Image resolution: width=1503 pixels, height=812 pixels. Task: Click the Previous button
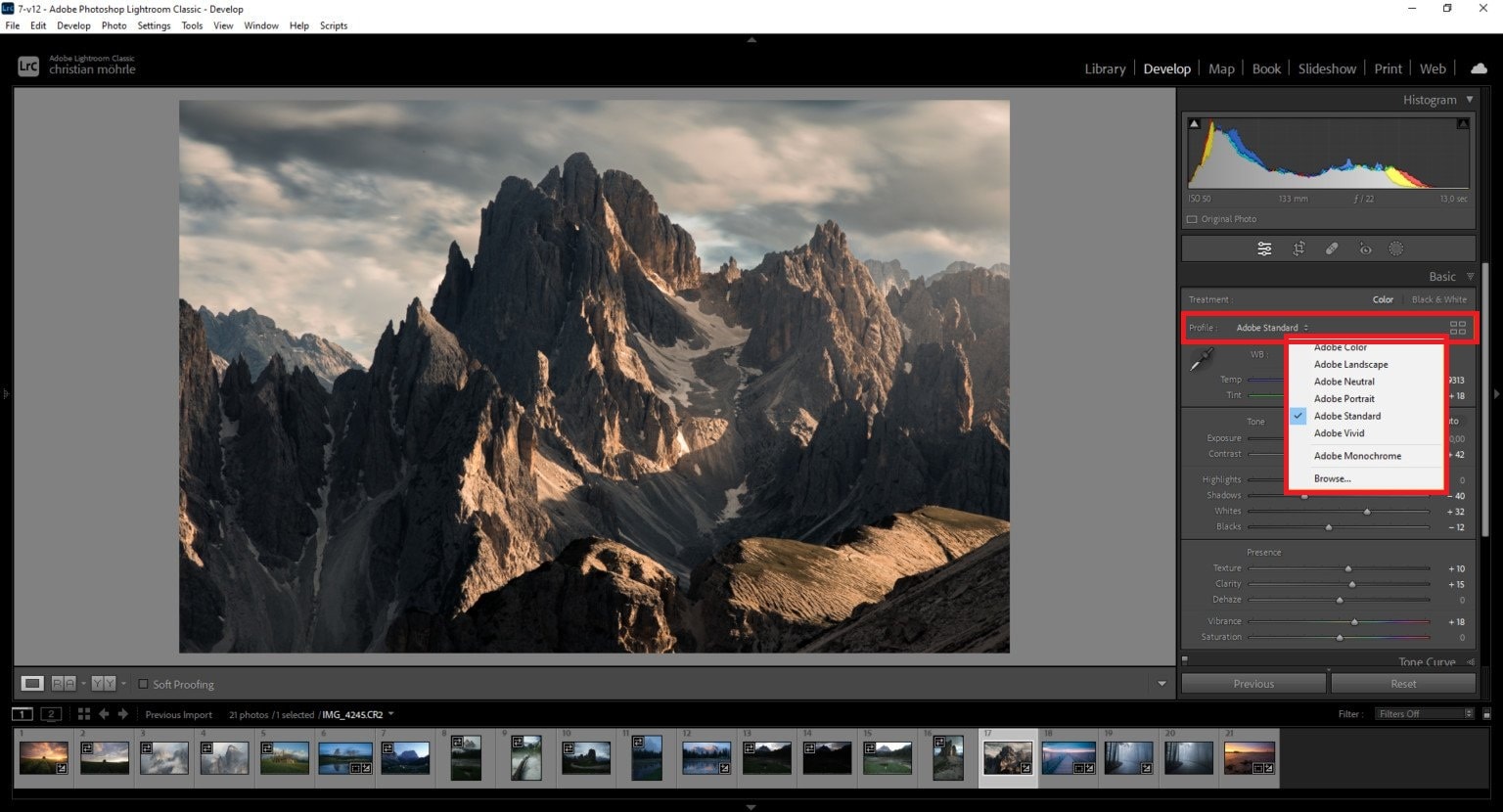(x=1253, y=684)
